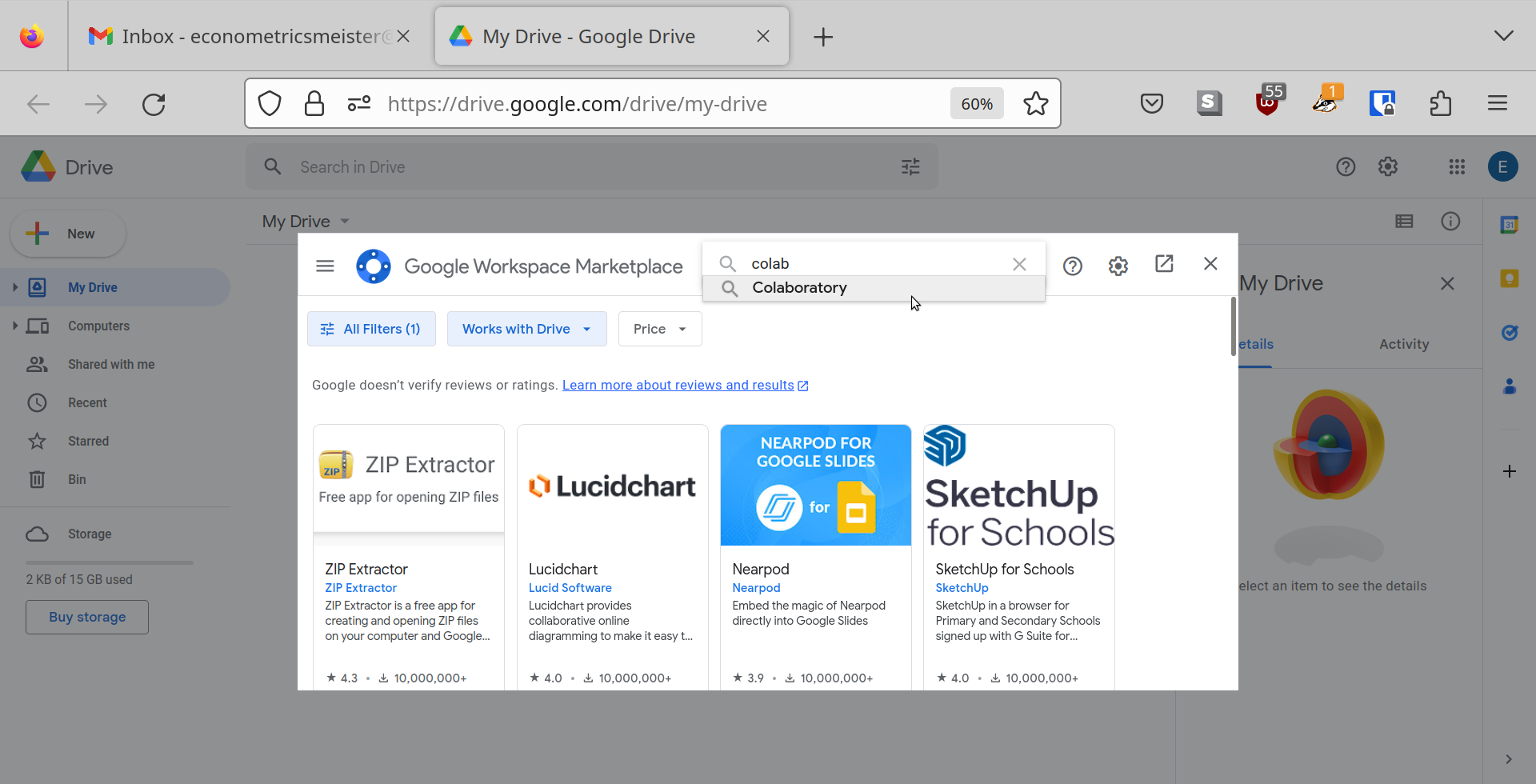This screenshot has height=784, width=1536.
Task: Switch to the Gmail Inbox tab
Action: [x=250, y=36]
